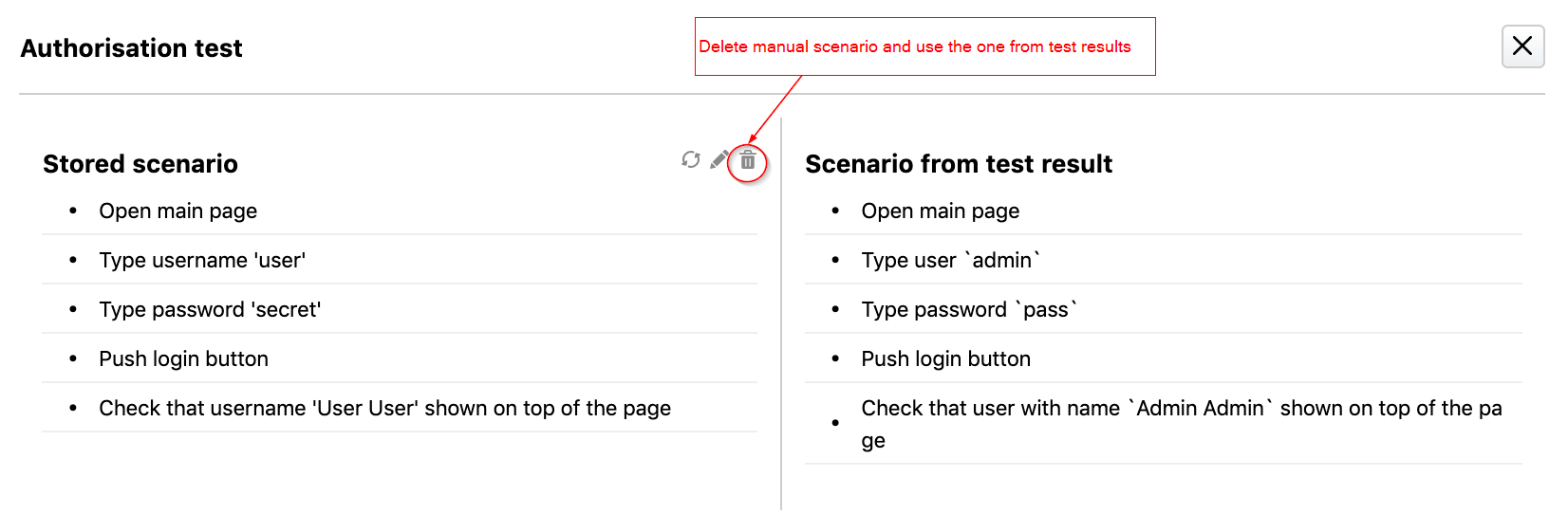Click the 'Stored scenario' heading
The height and width of the screenshot is (514, 1568).
[x=140, y=164]
